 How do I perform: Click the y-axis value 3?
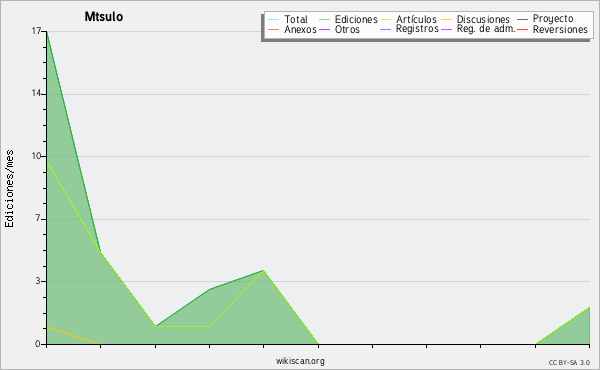(38, 281)
